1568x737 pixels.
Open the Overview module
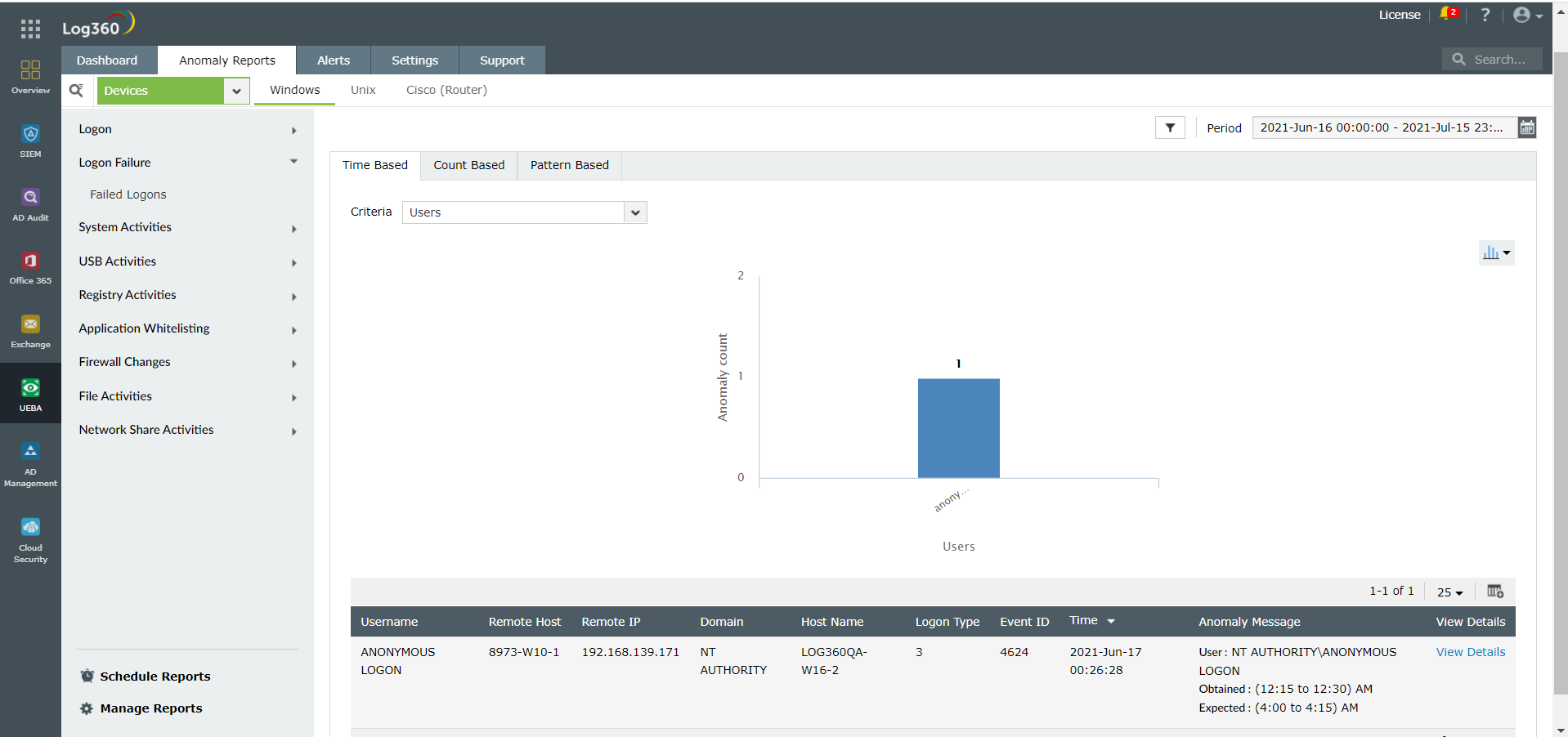(30, 77)
